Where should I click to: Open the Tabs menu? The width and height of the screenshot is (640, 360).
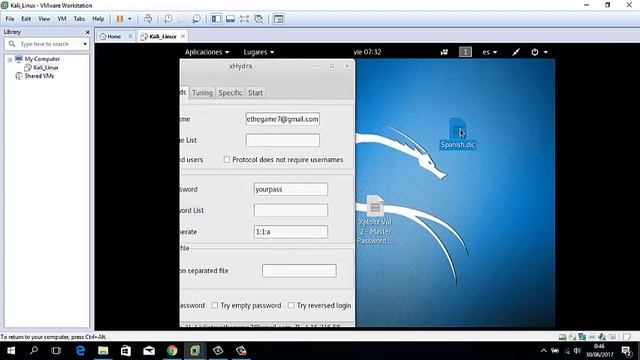79,19
